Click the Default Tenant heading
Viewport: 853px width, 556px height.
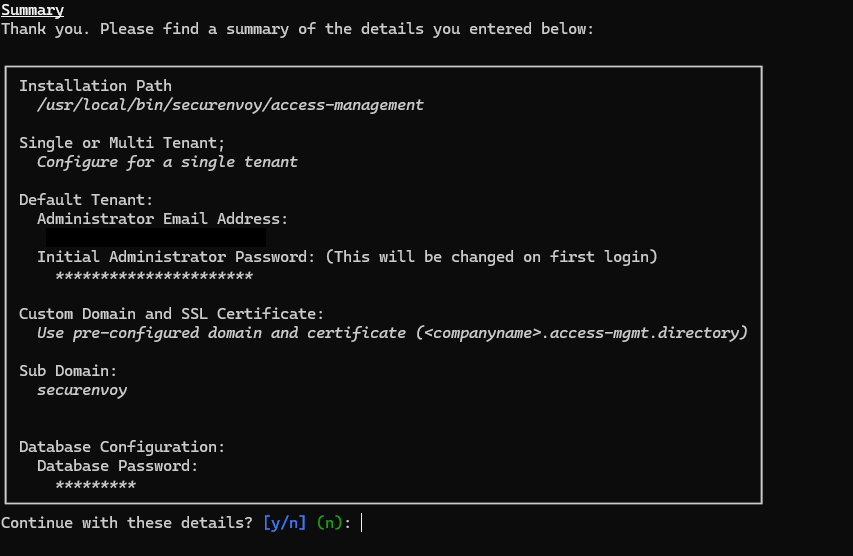86,200
